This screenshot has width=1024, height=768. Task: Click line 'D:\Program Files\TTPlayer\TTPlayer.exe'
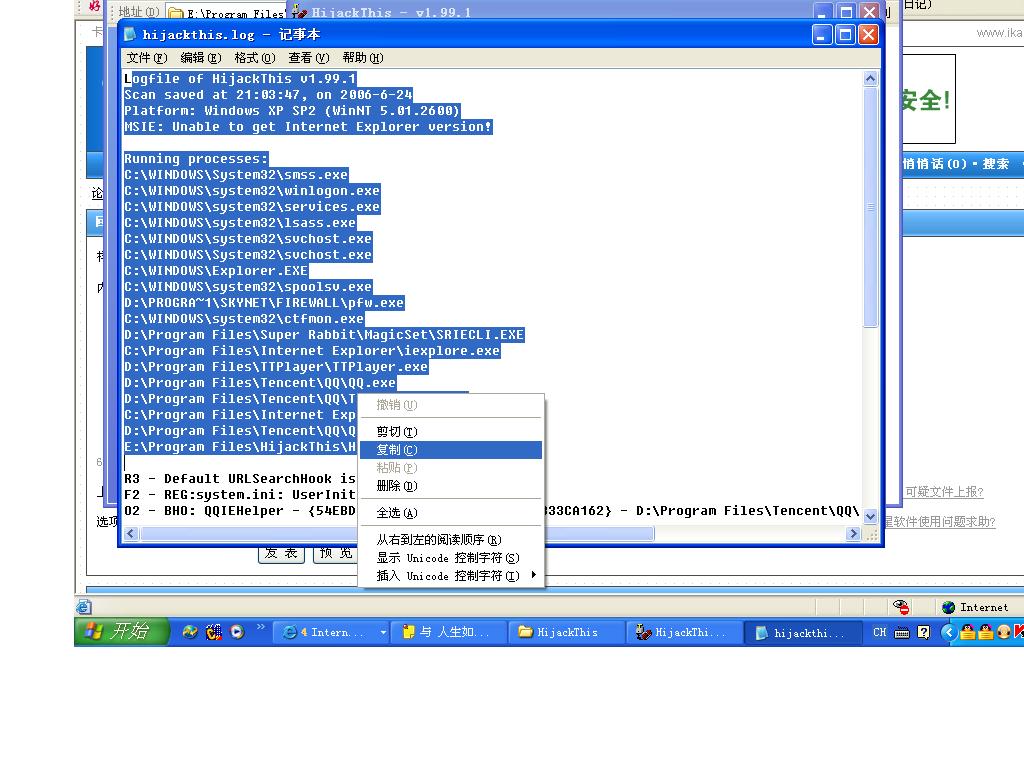pyautogui.click(x=276, y=367)
